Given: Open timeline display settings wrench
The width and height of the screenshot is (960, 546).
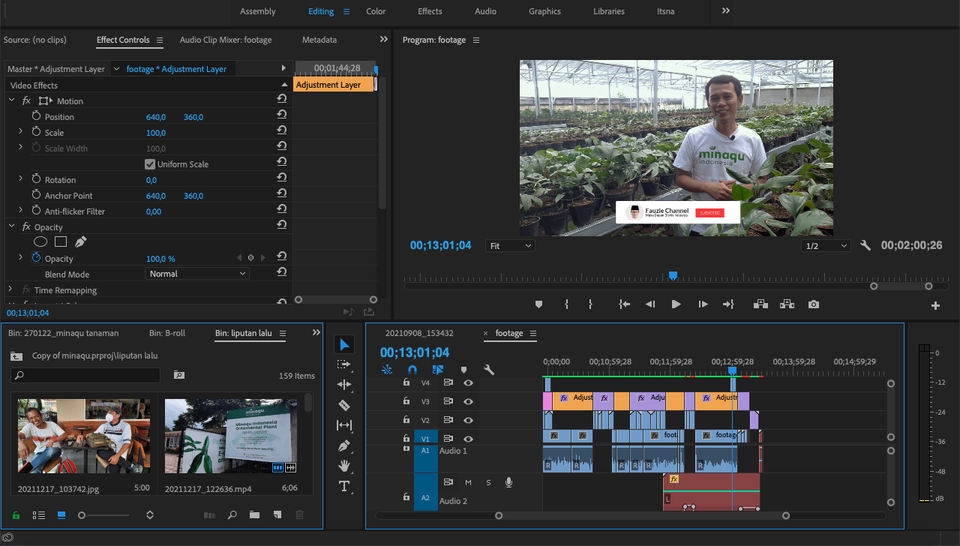Looking at the screenshot, I should [x=489, y=370].
